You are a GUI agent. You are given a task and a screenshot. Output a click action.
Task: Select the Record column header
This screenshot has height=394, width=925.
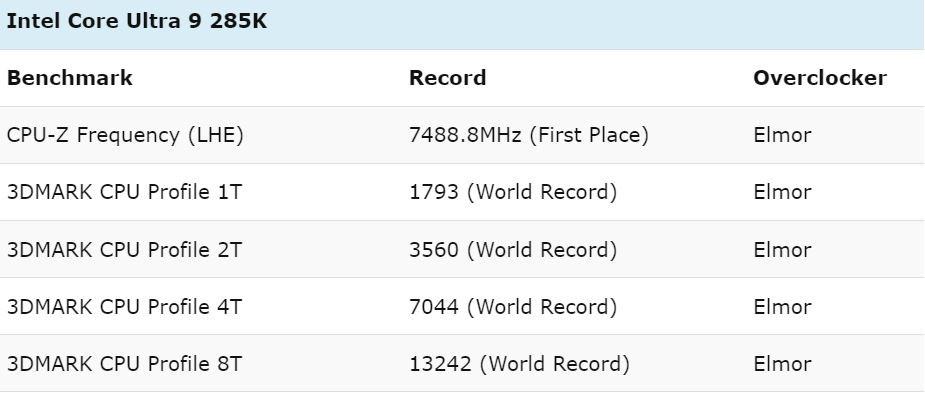448,78
